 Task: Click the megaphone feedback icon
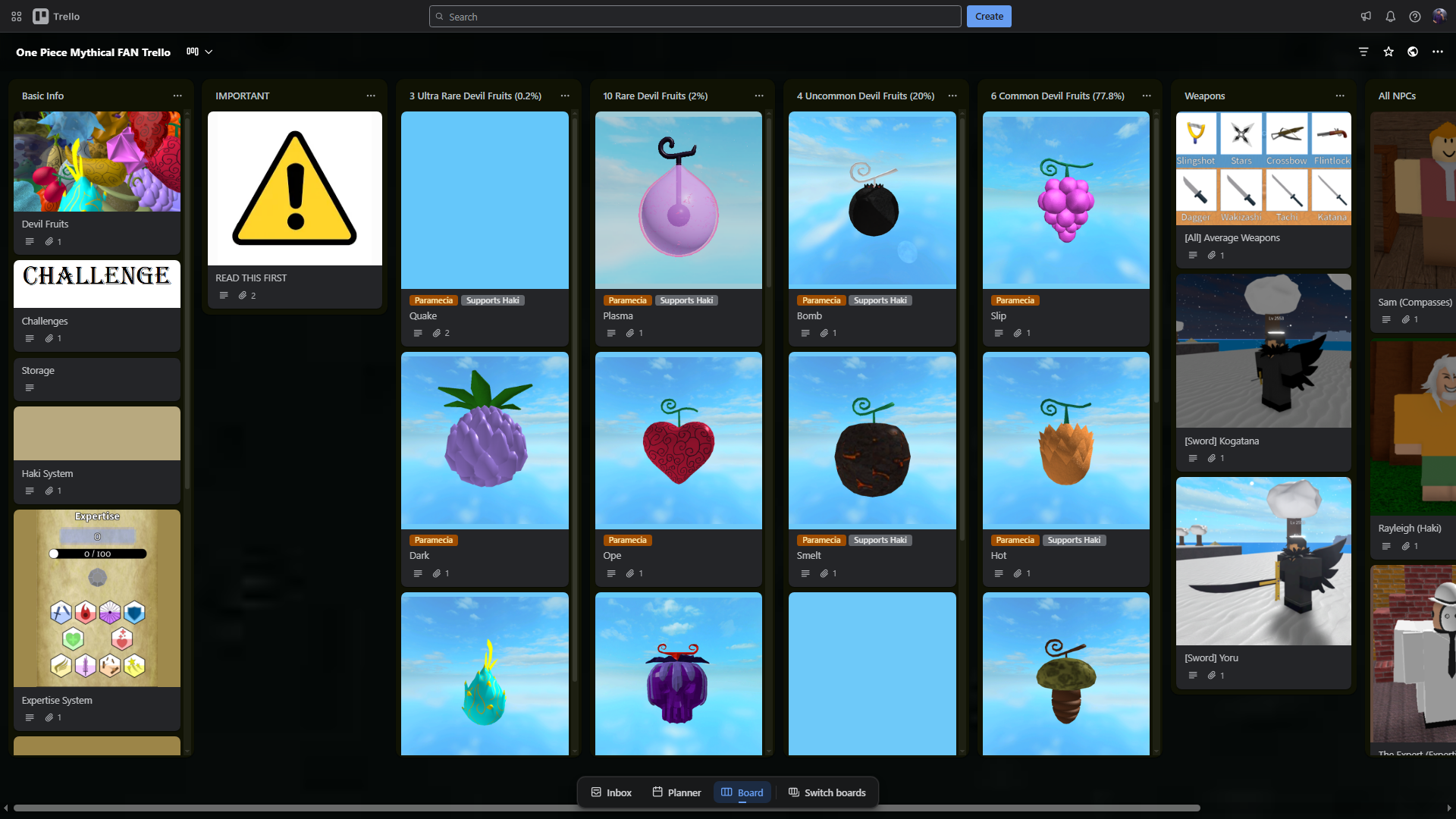(1366, 16)
